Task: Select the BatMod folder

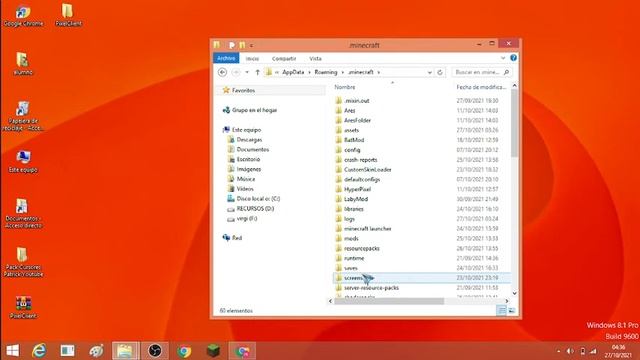Action: tap(353, 140)
